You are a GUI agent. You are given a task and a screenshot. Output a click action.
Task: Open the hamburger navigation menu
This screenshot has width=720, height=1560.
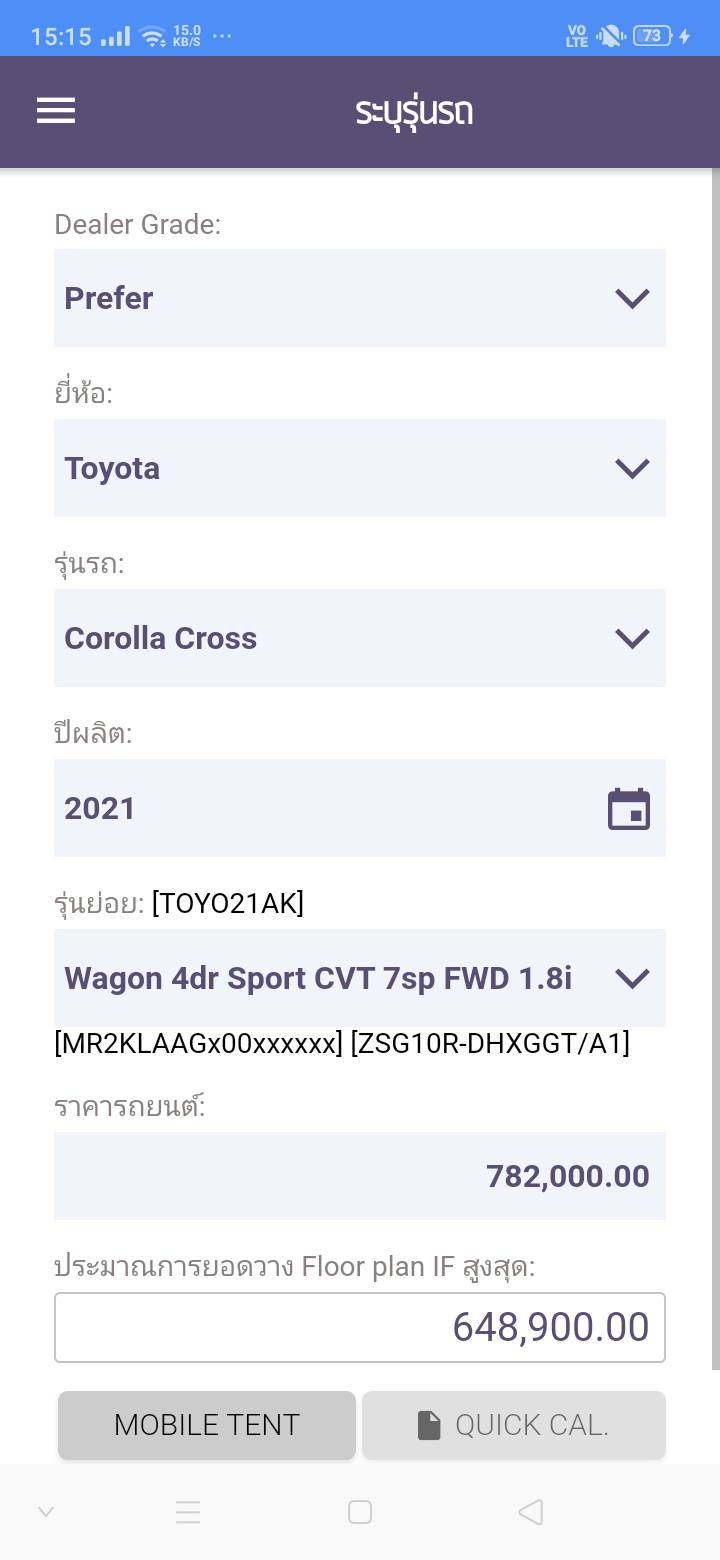56,110
